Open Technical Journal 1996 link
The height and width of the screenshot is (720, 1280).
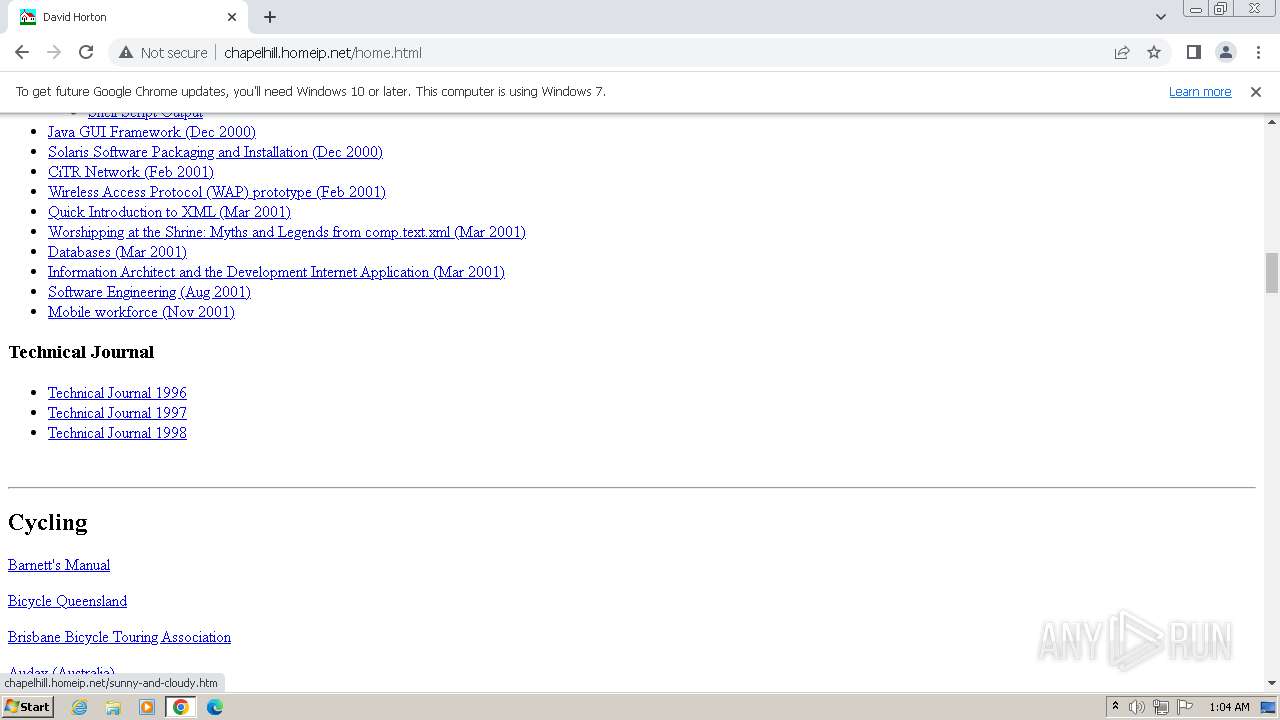[x=117, y=393]
